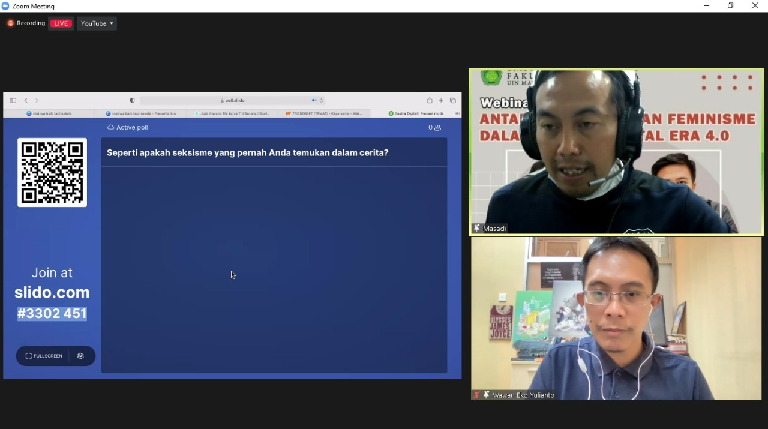Click the participants count icon in the poll header
Viewport: 768px width, 429px height.
[x=435, y=128]
